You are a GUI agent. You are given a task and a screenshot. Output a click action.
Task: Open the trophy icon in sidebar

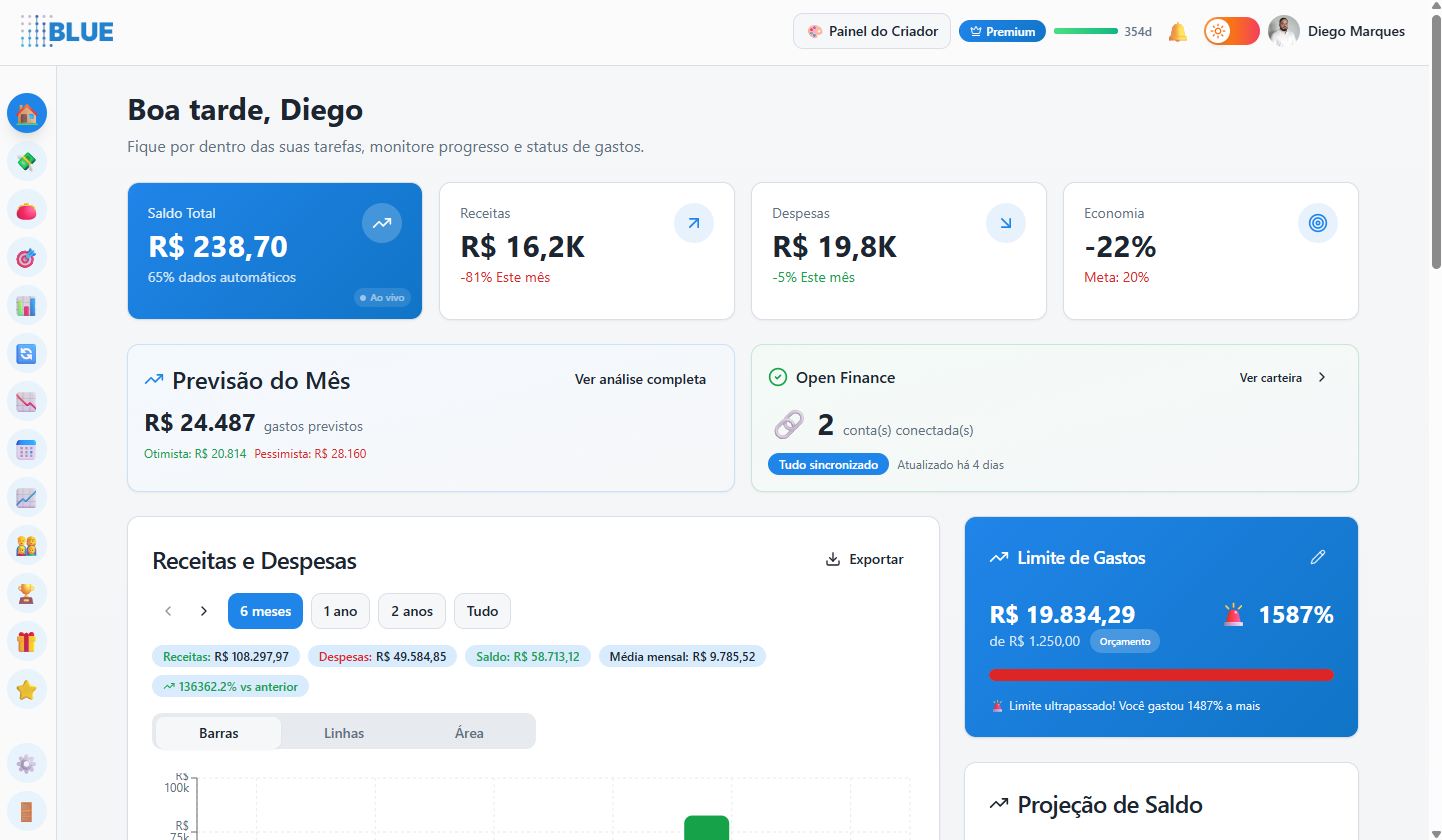click(x=27, y=593)
